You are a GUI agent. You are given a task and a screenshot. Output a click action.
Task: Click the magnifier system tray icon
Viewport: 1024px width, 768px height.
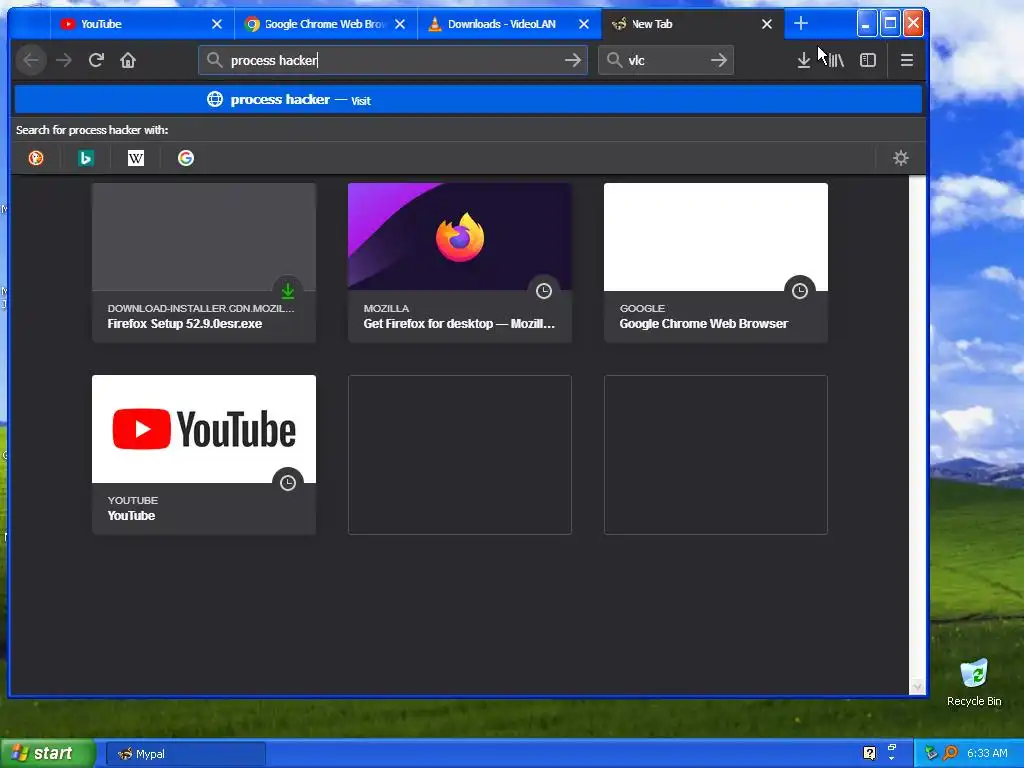(x=950, y=753)
